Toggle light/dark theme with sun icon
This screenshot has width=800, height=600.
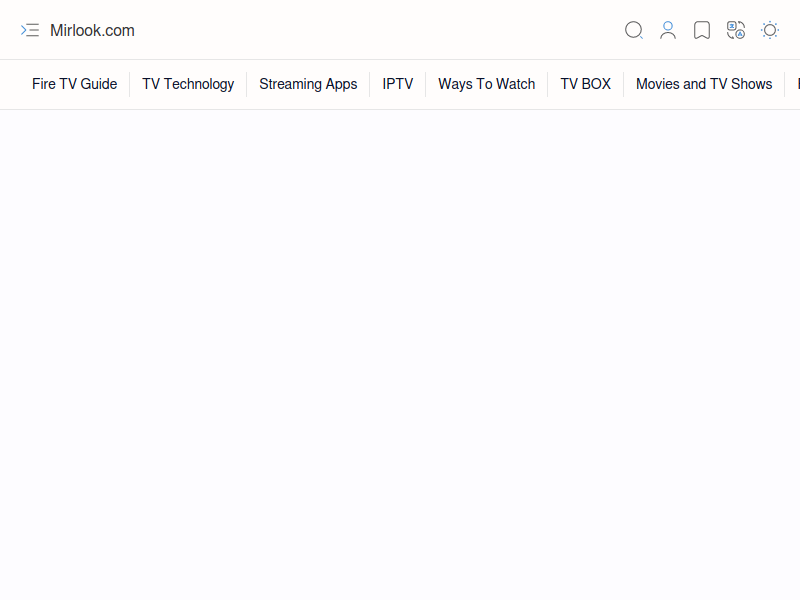point(770,30)
